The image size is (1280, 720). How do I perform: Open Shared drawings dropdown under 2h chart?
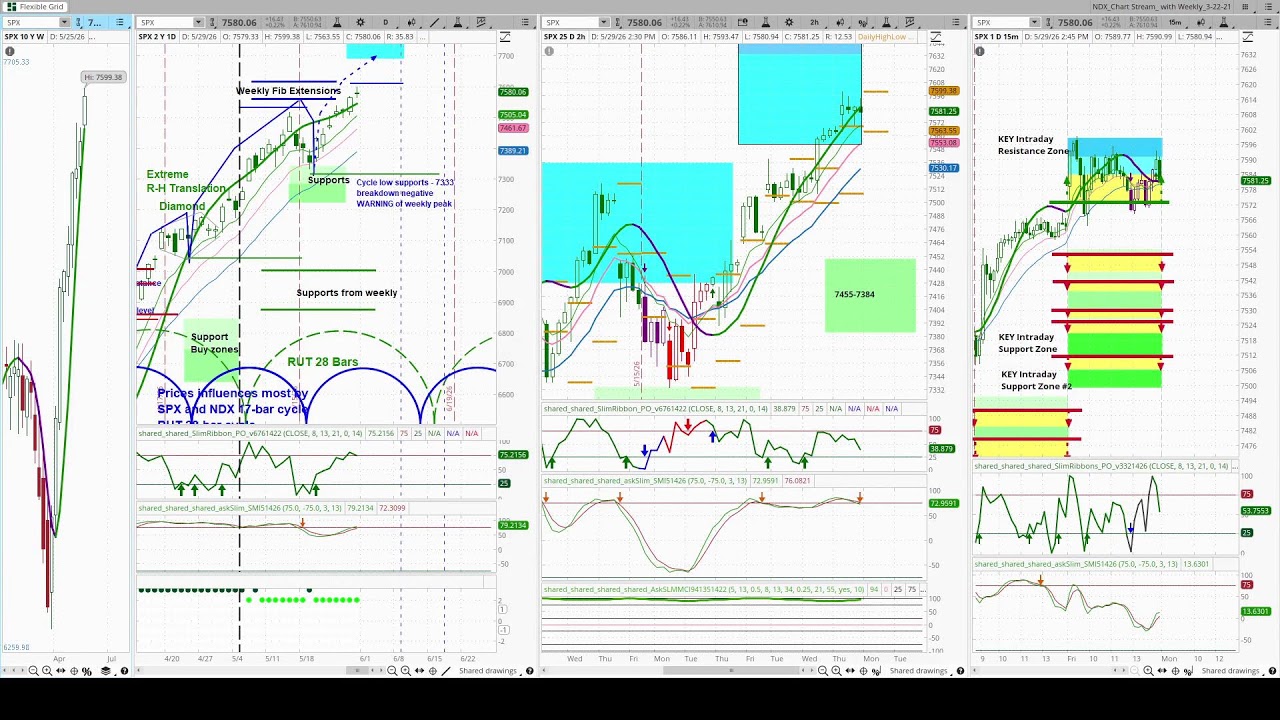921,670
